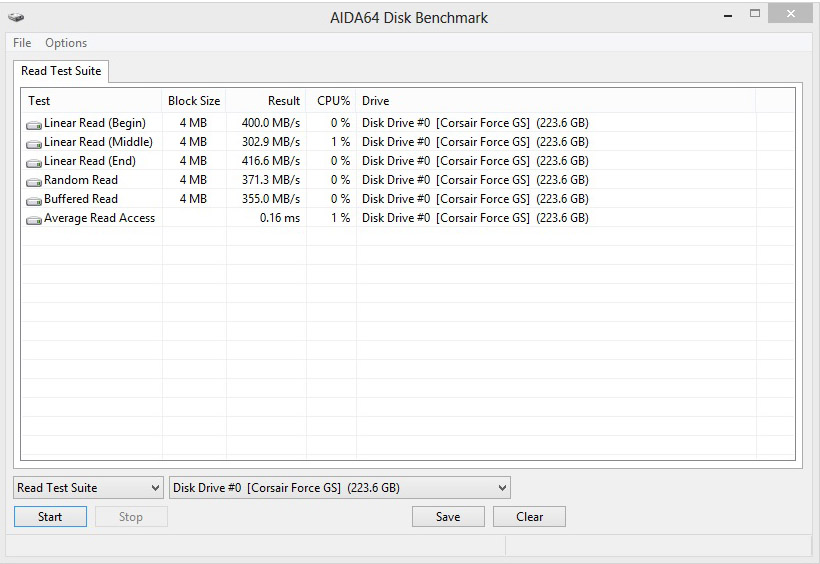Select the Linear Read (End) row text
This screenshot has height=564, width=820.
click(x=90, y=161)
